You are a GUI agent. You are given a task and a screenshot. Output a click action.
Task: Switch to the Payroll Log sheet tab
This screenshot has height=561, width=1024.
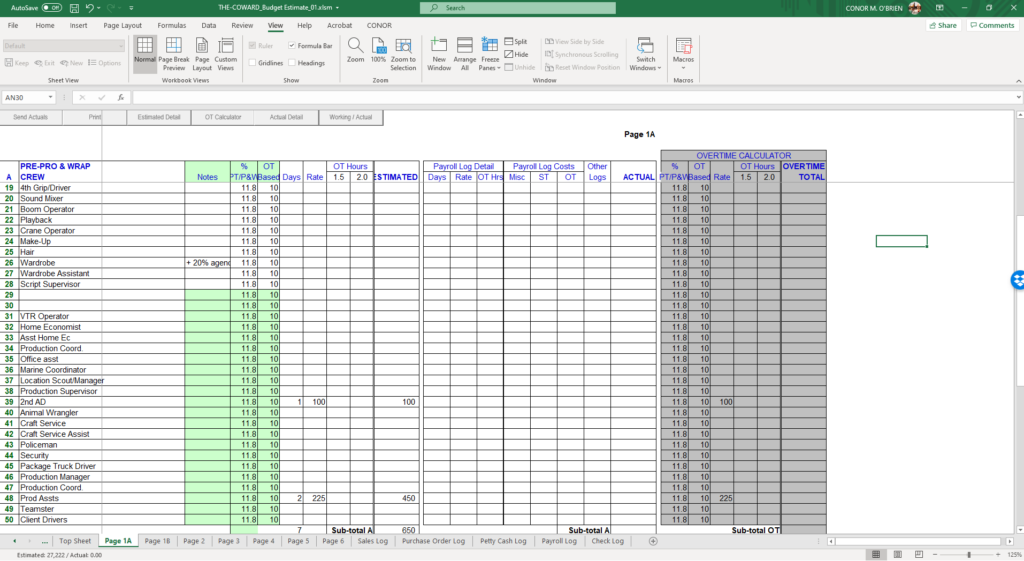pyautogui.click(x=558, y=541)
